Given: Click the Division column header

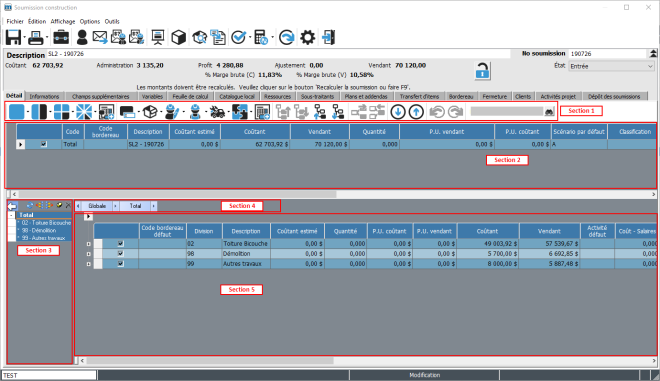Looking at the screenshot, I should pyautogui.click(x=204, y=231).
